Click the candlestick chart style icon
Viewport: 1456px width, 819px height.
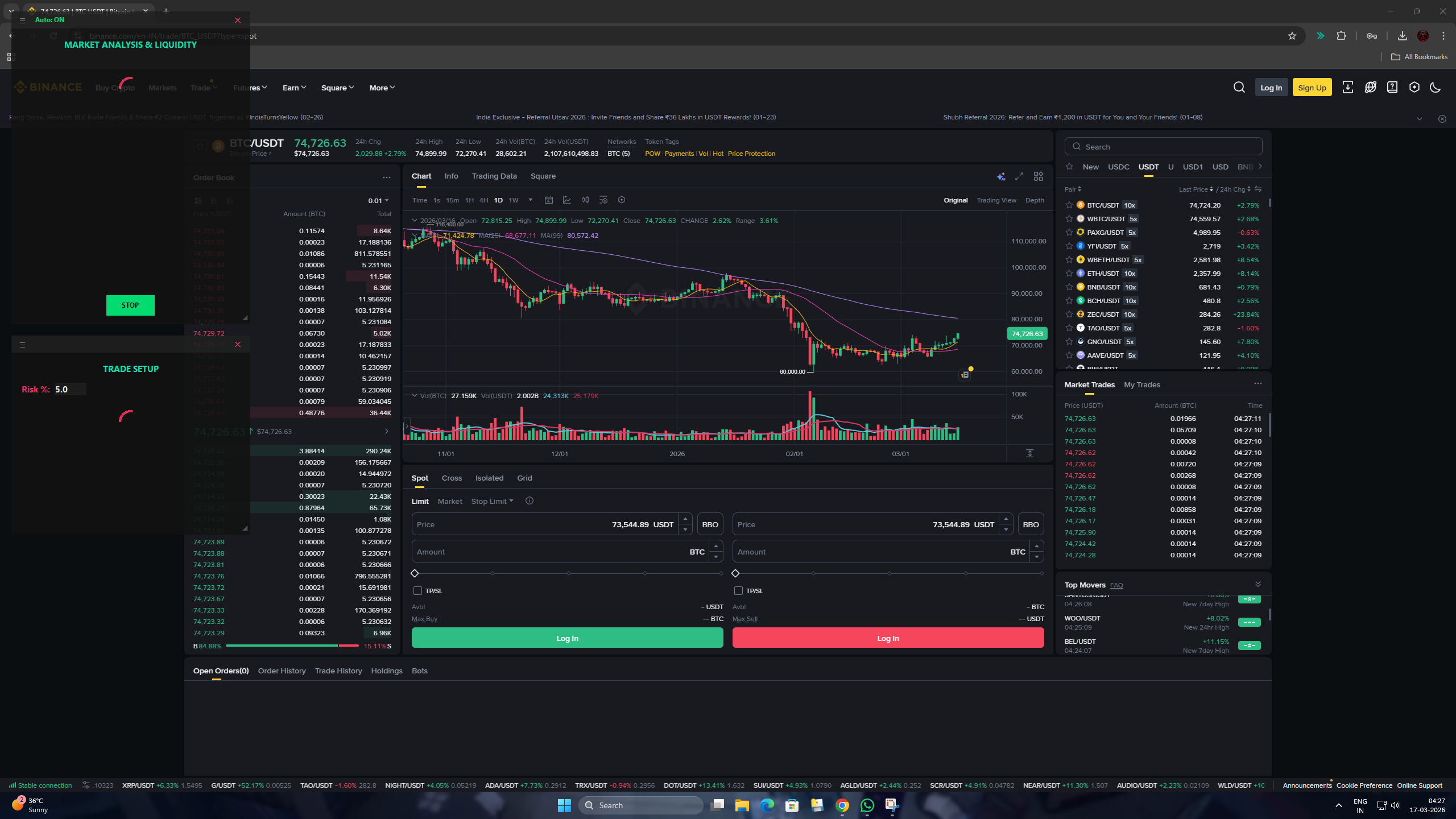click(585, 200)
